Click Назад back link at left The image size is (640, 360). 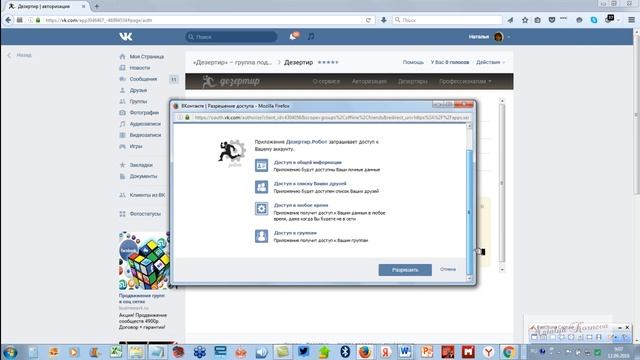tap(24, 55)
